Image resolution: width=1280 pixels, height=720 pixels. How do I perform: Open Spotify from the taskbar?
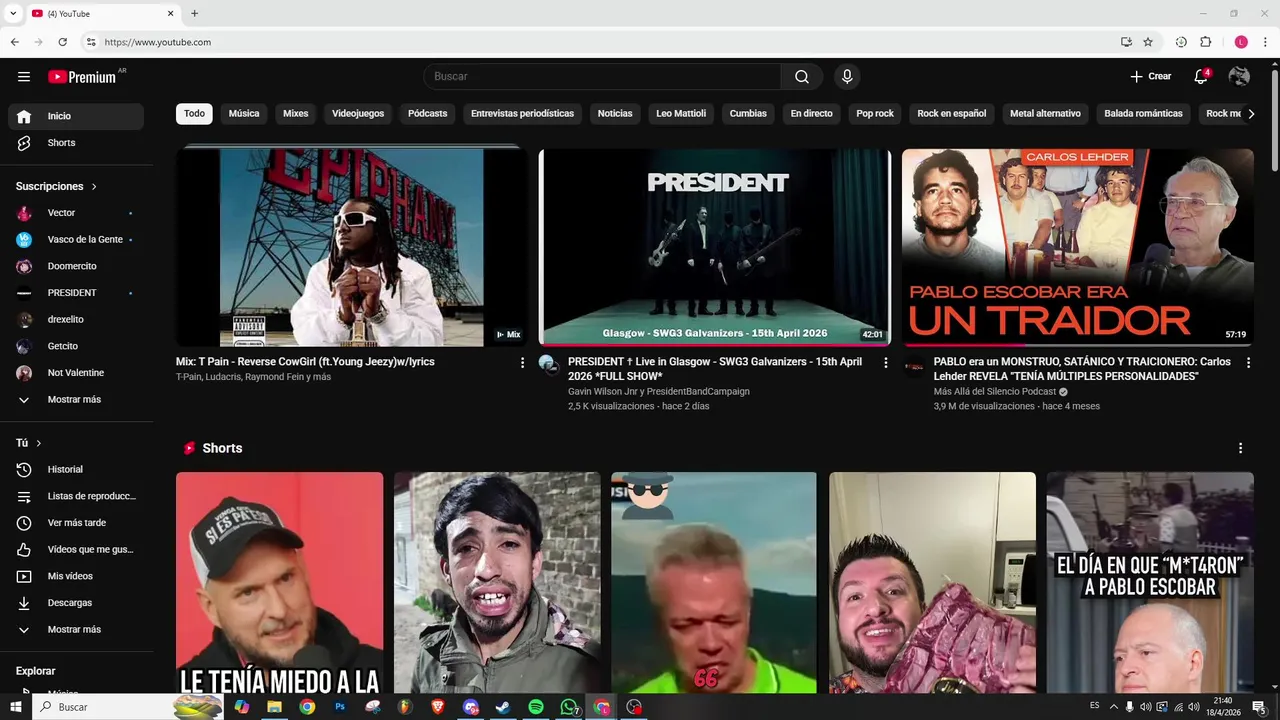point(536,707)
